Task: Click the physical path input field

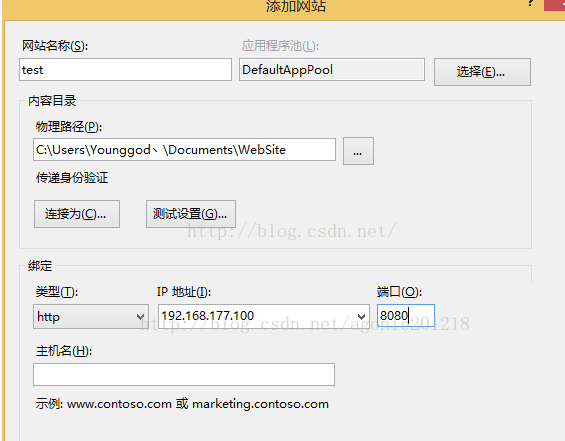Action: pos(184,150)
